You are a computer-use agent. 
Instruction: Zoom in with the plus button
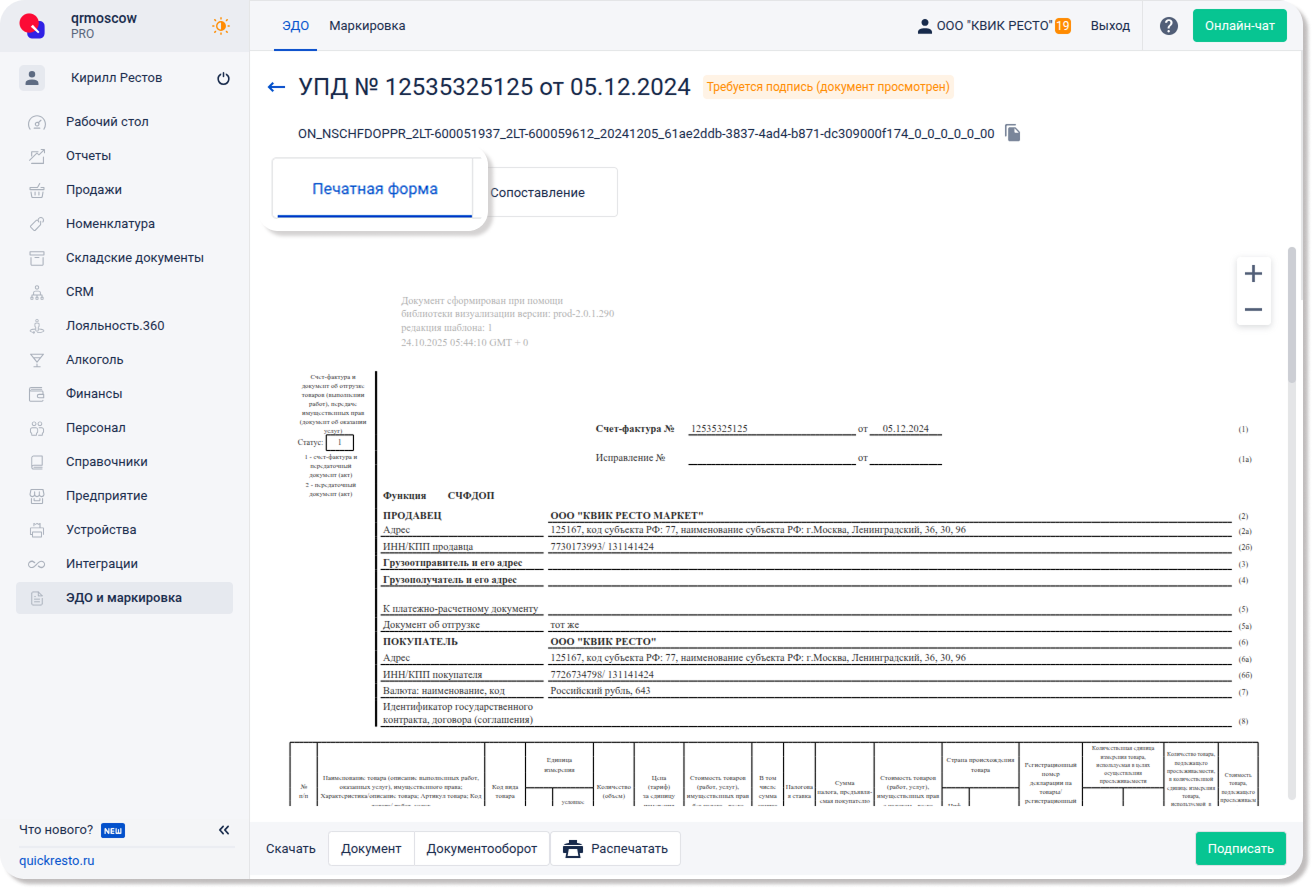point(1253,274)
